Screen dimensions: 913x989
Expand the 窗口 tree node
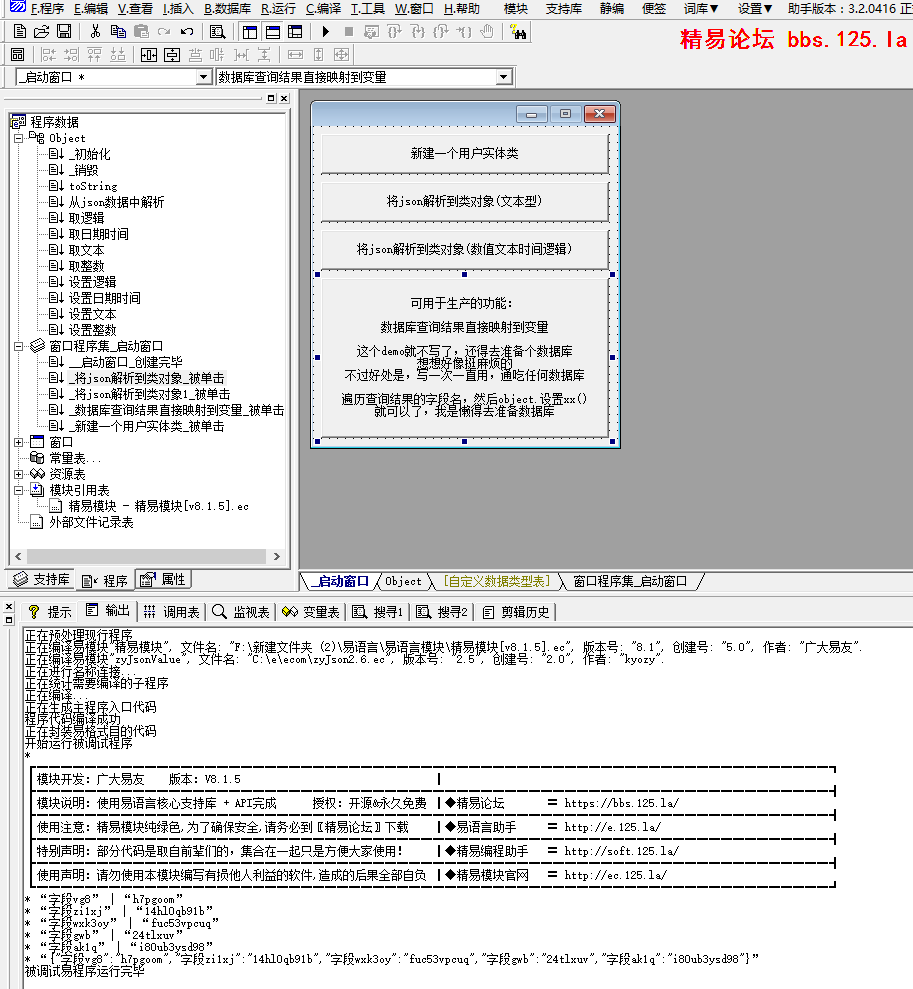(19, 442)
